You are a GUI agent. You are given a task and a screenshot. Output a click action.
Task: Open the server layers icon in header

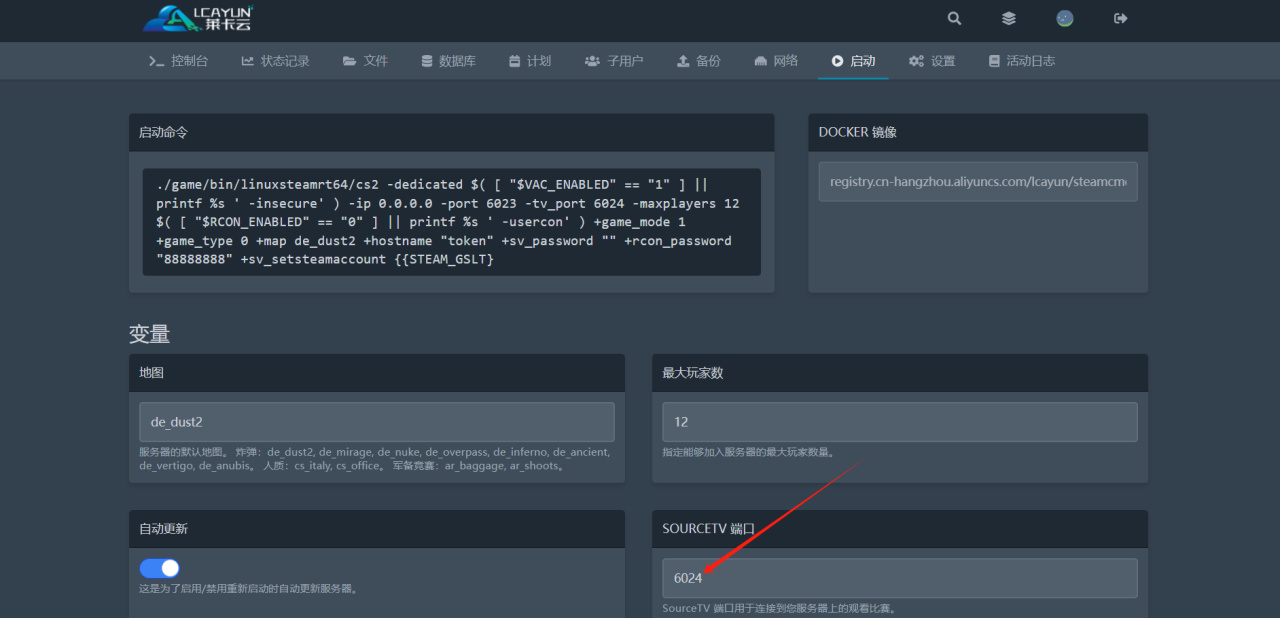point(1009,18)
